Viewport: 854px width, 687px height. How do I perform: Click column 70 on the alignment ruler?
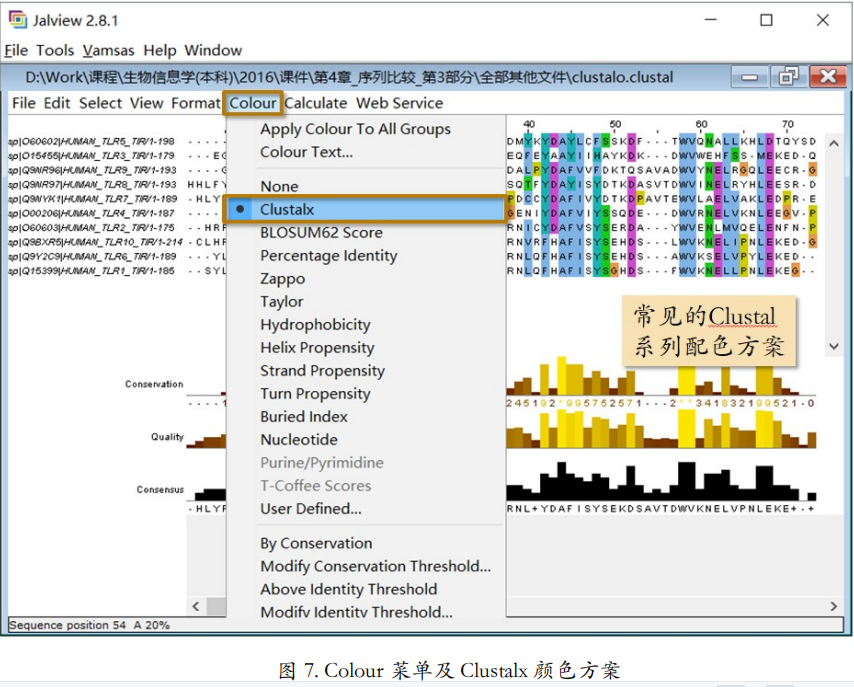[x=788, y=124]
